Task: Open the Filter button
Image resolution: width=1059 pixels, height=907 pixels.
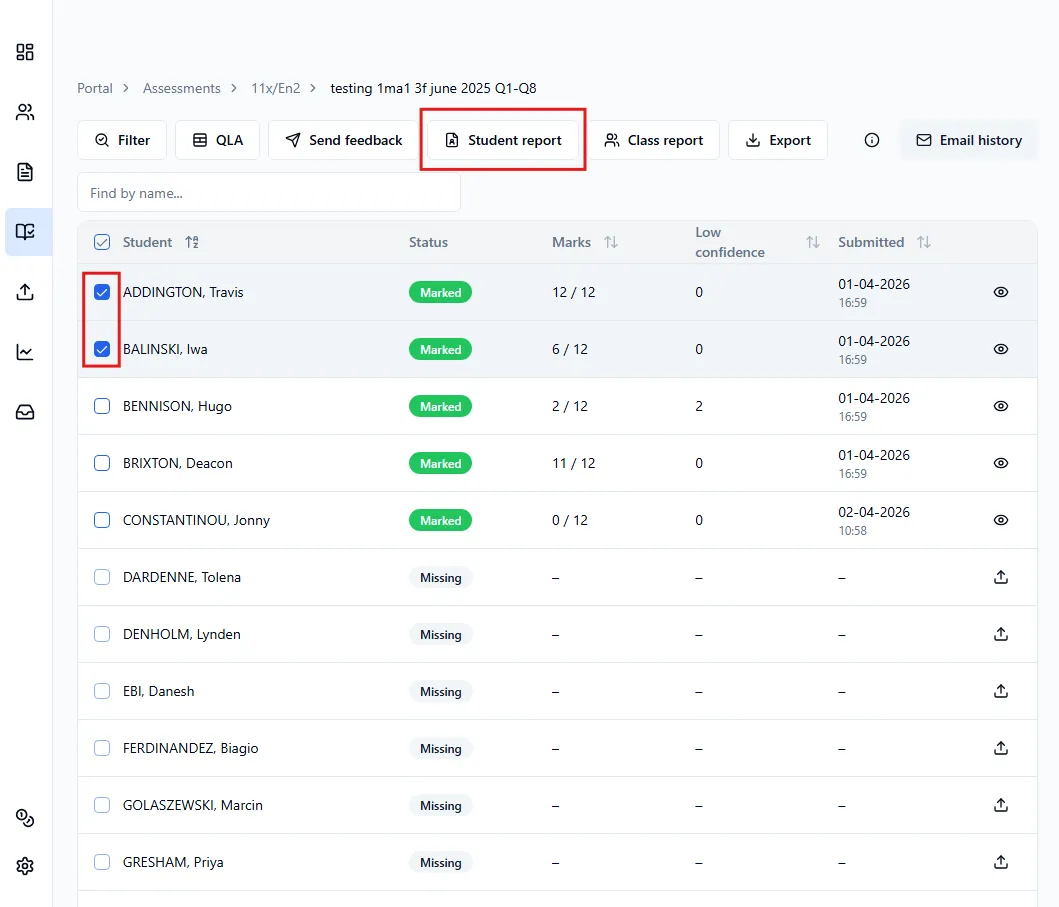Action: (122, 140)
